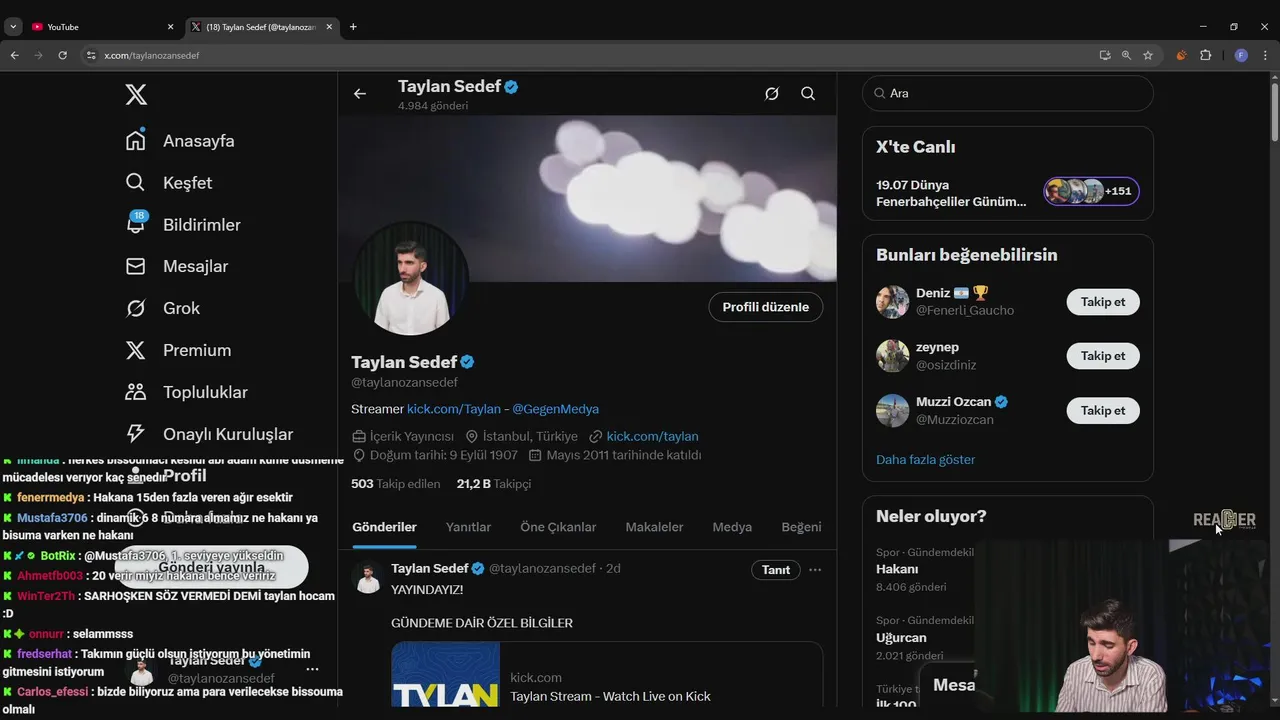This screenshot has width=1280, height=720.
Task: Click site info icon in address bar
Action: 91,55
